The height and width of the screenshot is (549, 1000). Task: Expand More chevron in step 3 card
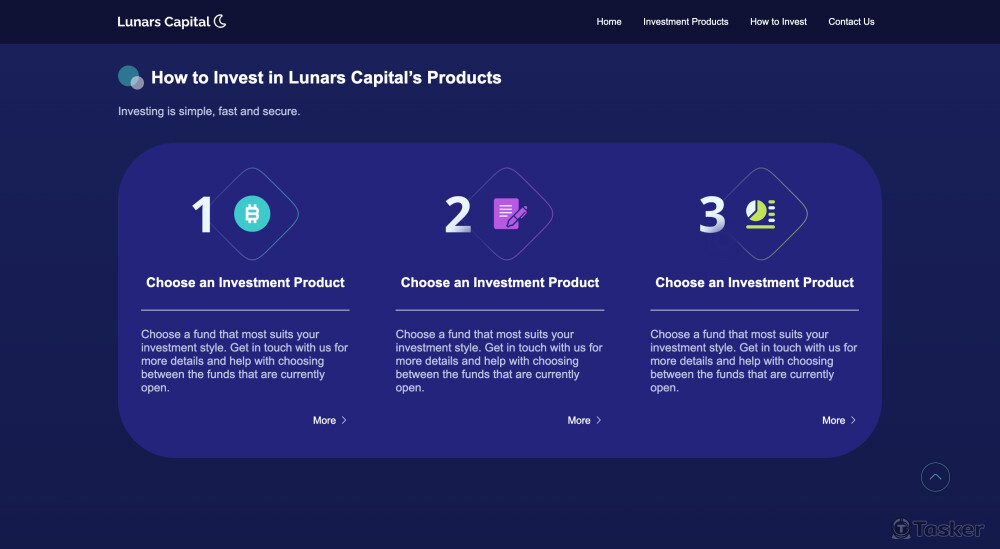[x=853, y=421]
